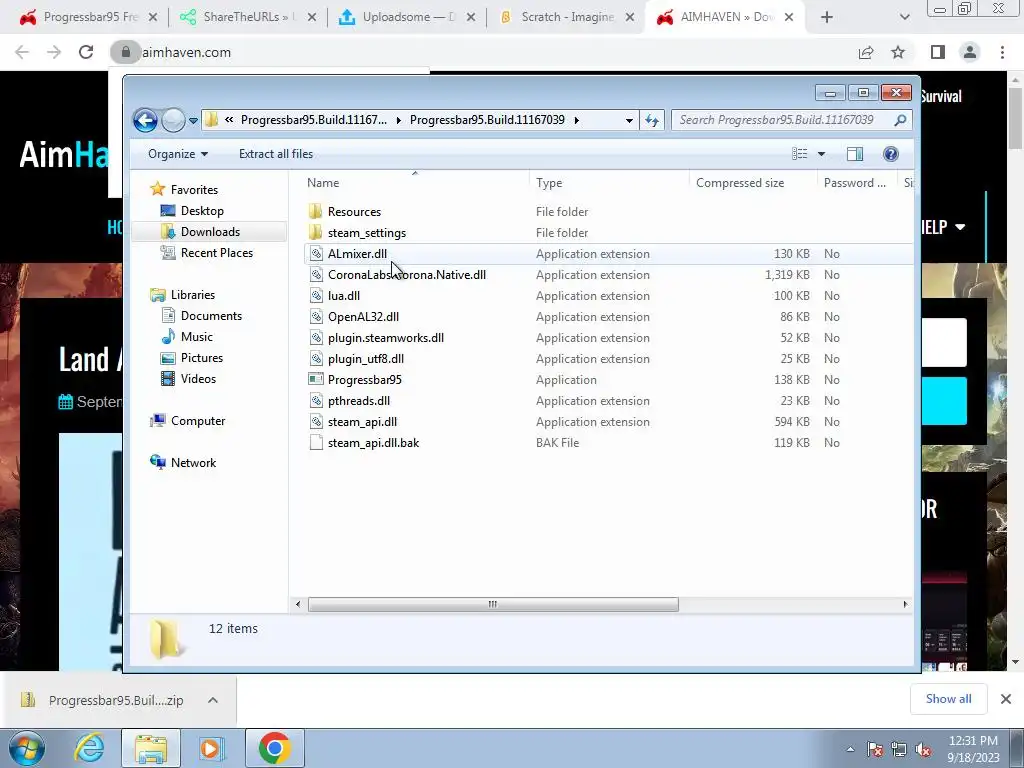The width and height of the screenshot is (1024, 768).
Task: Open Libraries in navigation pane
Action: point(193,295)
